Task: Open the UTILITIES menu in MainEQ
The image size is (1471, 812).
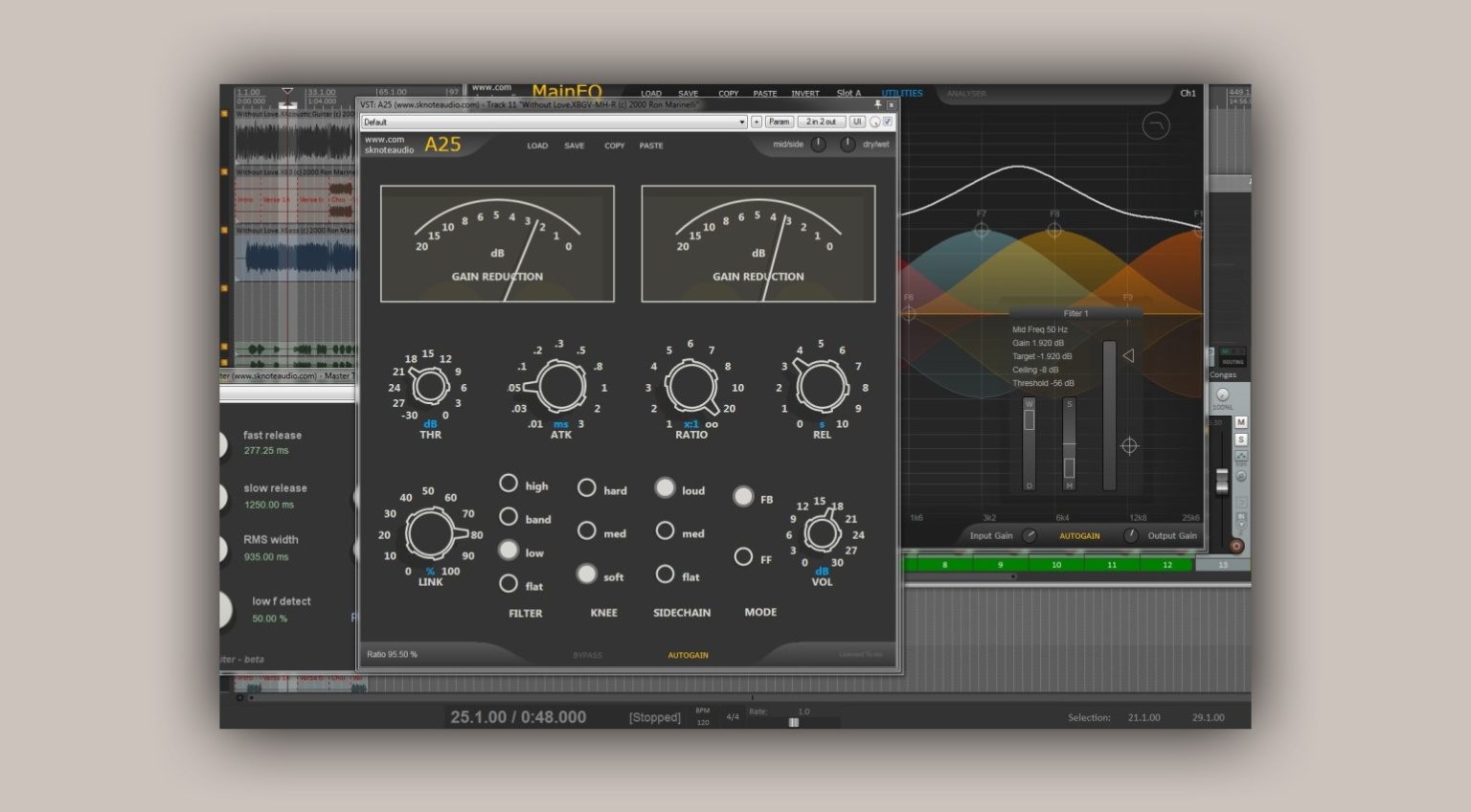Action: tap(903, 93)
